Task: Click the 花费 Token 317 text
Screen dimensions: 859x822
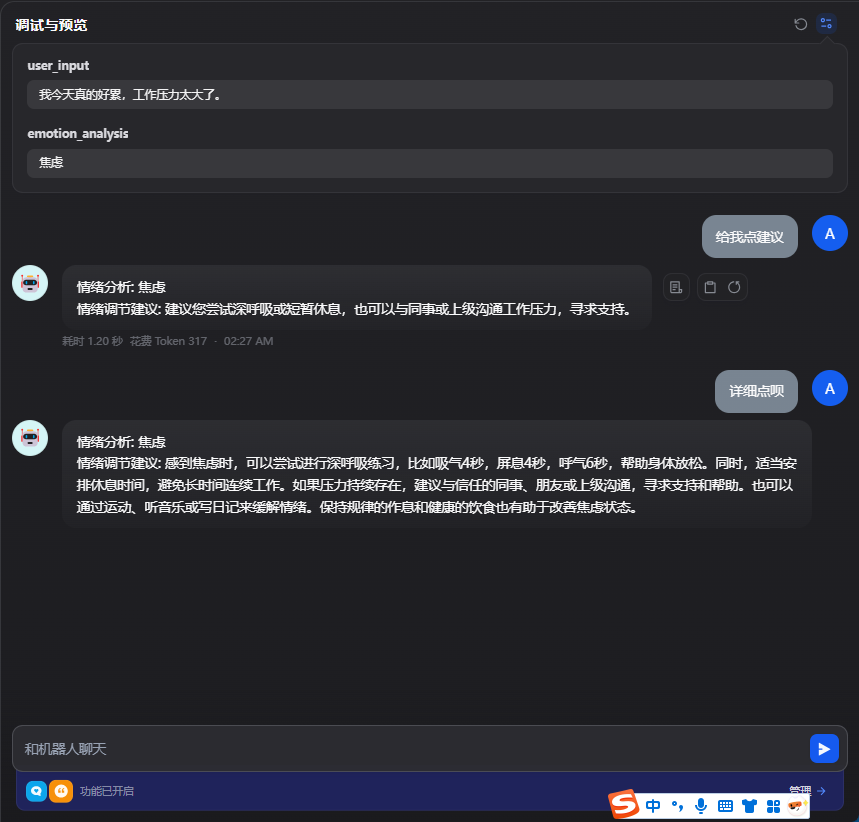Action: point(169,341)
